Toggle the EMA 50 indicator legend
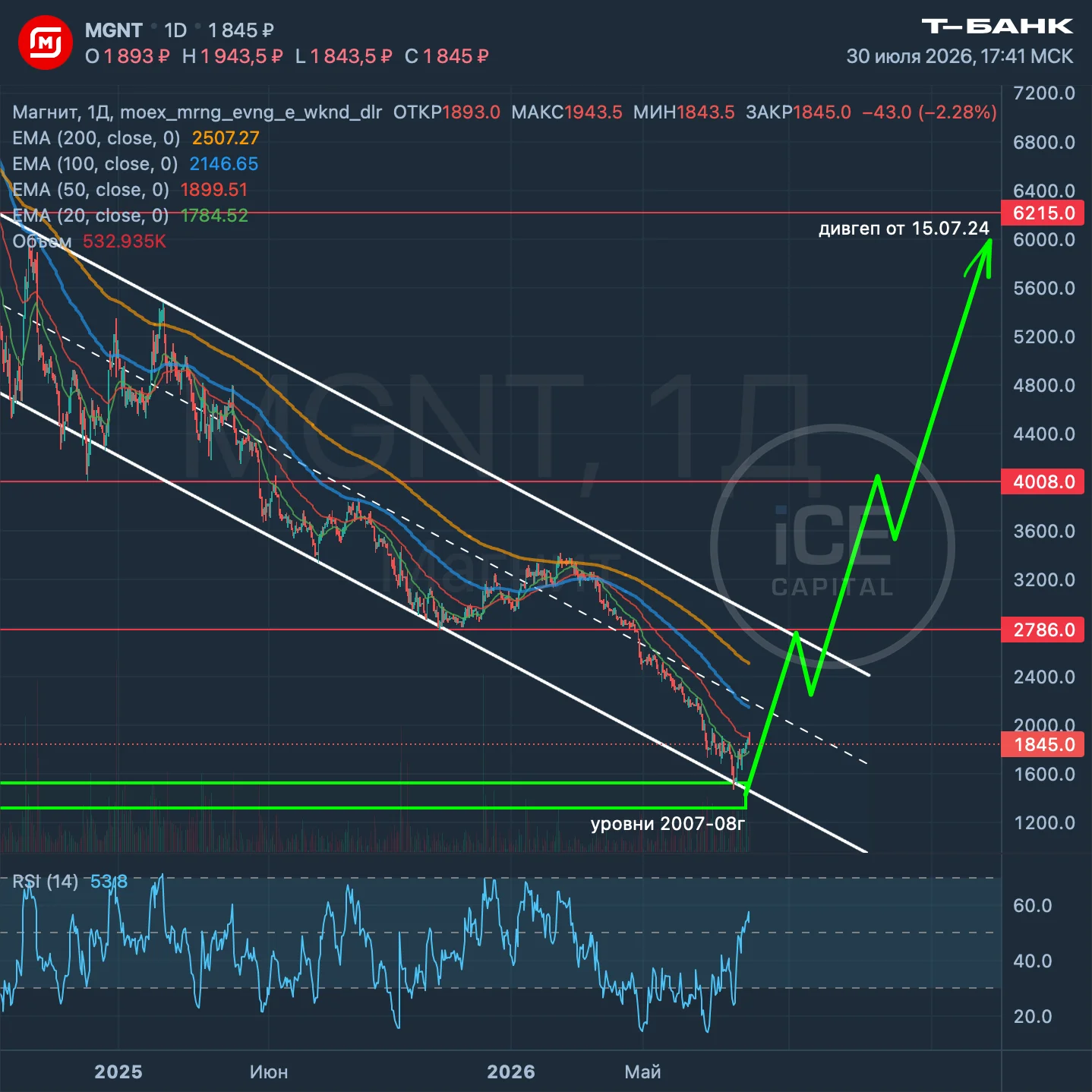 (x=130, y=190)
